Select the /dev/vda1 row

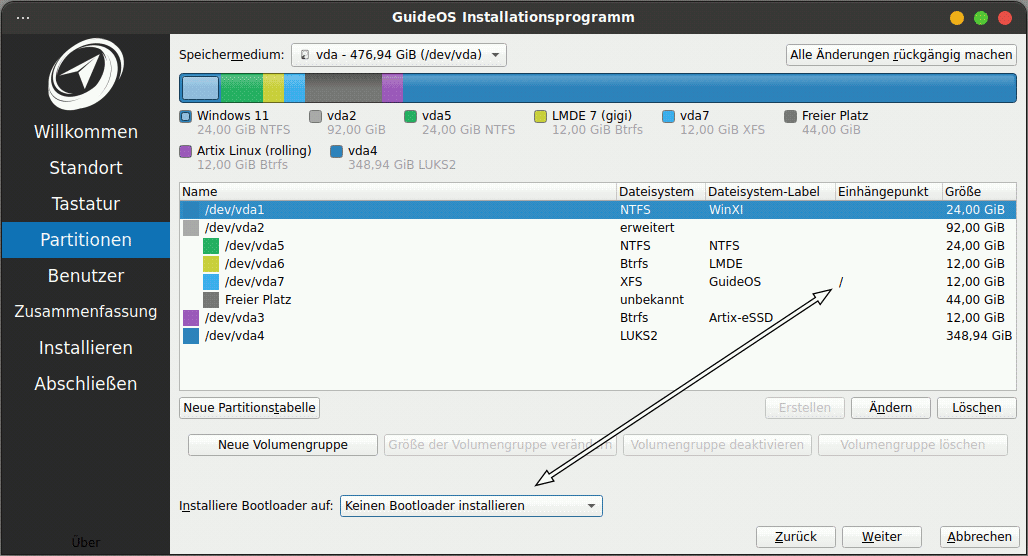[598, 210]
